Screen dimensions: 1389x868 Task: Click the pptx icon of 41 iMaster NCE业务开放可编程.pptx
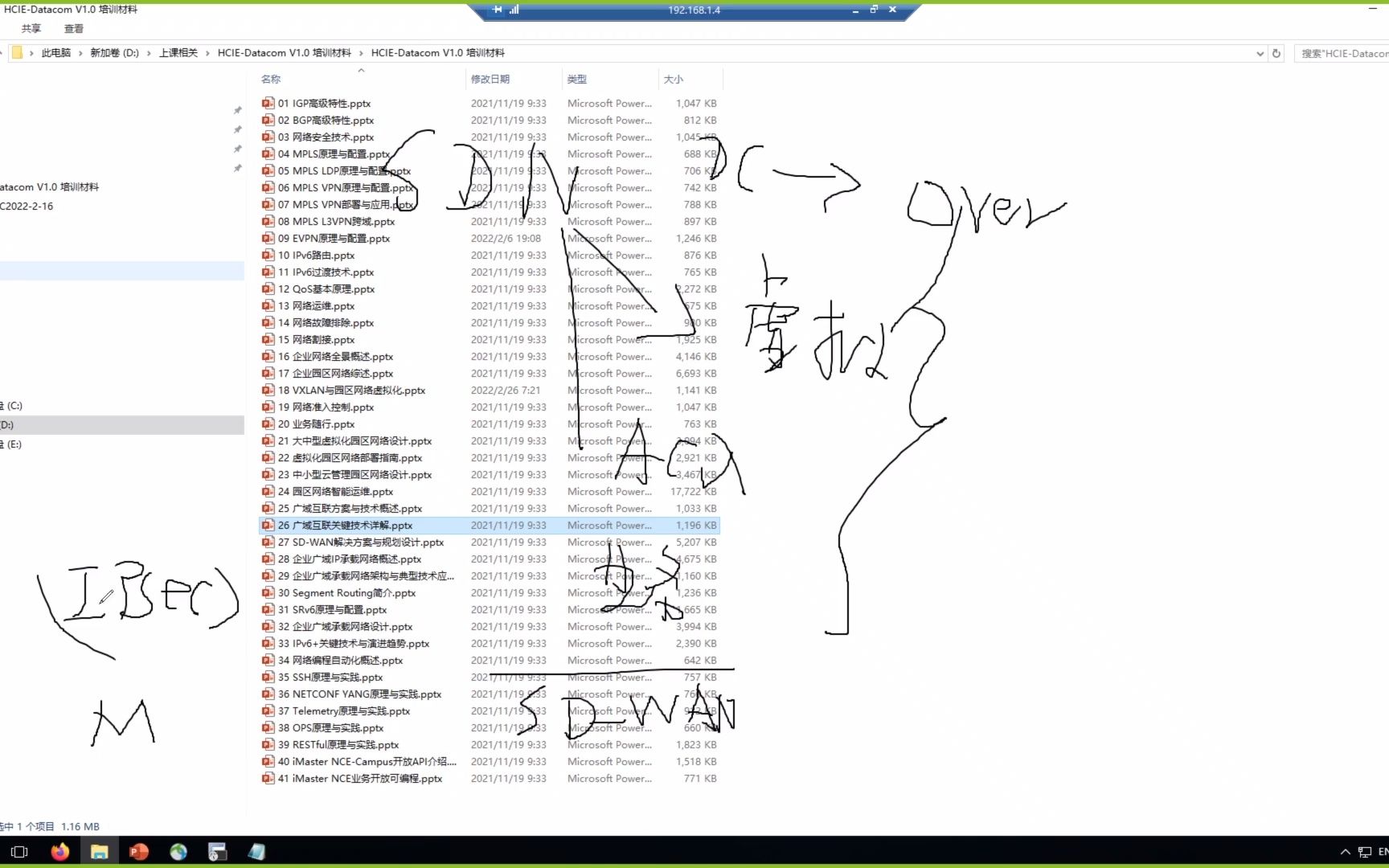[x=268, y=778]
